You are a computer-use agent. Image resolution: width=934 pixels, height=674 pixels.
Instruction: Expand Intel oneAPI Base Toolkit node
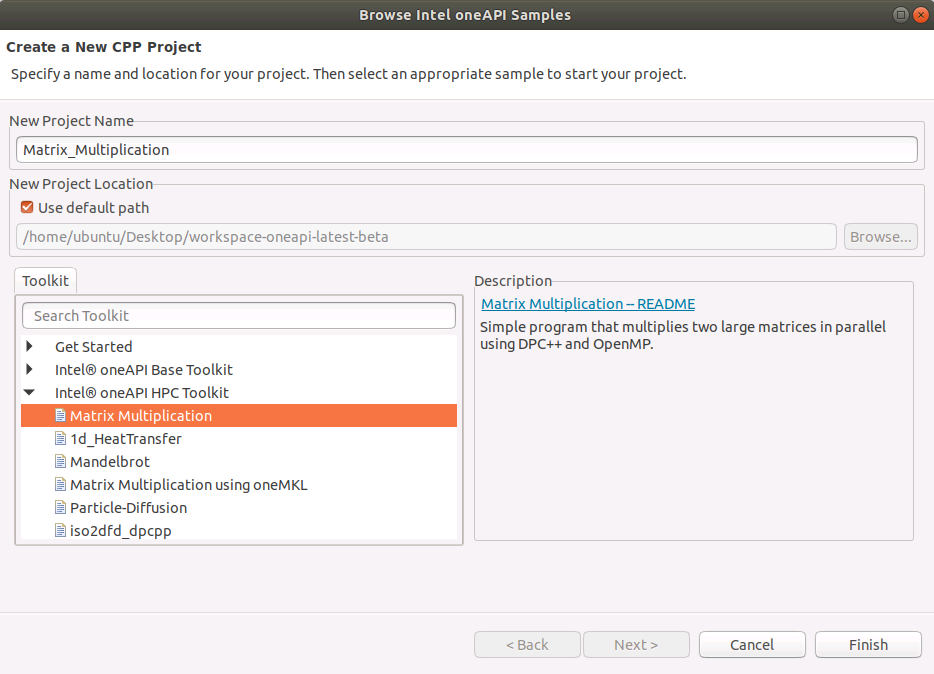(29, 369)
